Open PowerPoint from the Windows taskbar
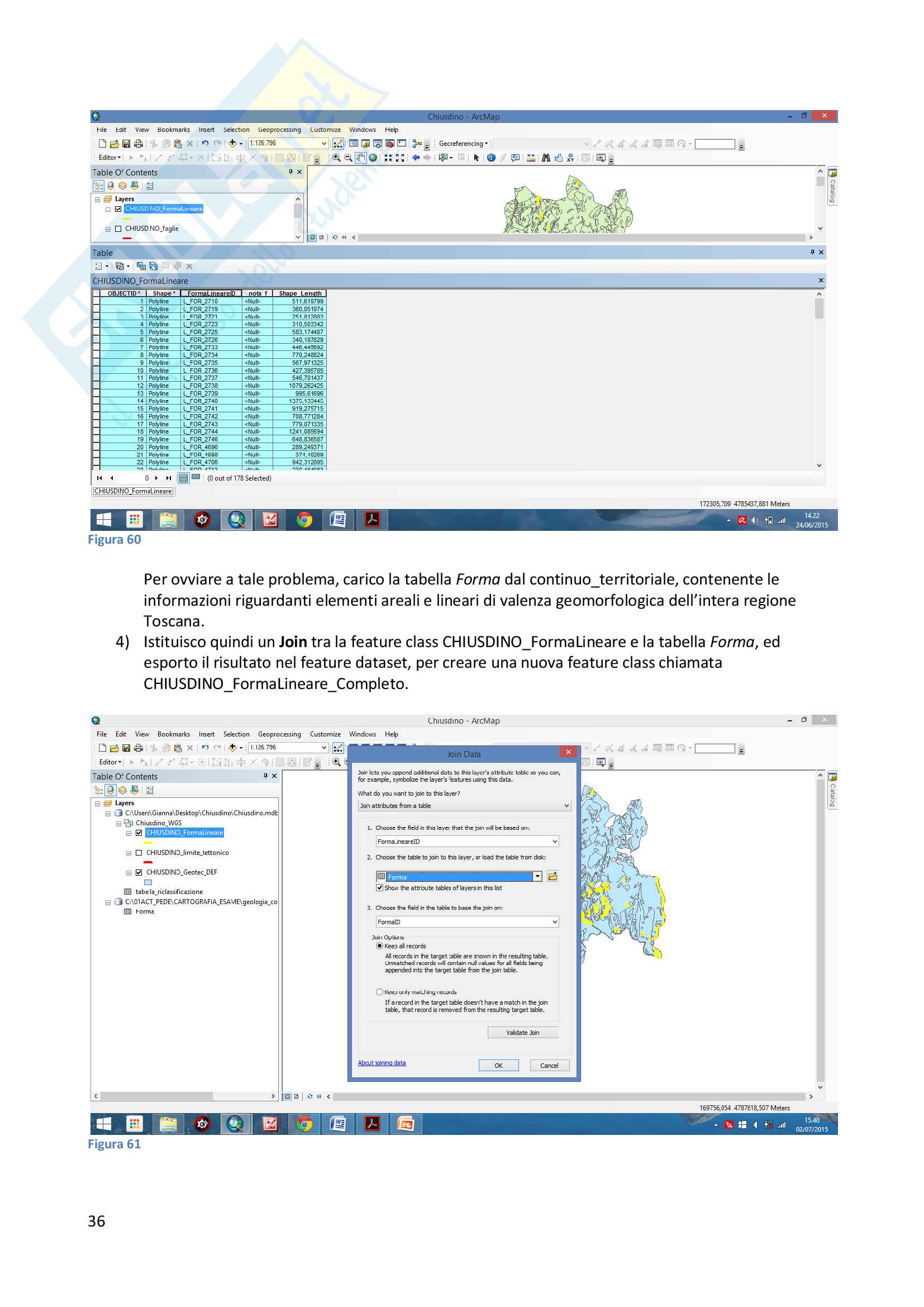Screen dimensions: 924x1307 406,1124
